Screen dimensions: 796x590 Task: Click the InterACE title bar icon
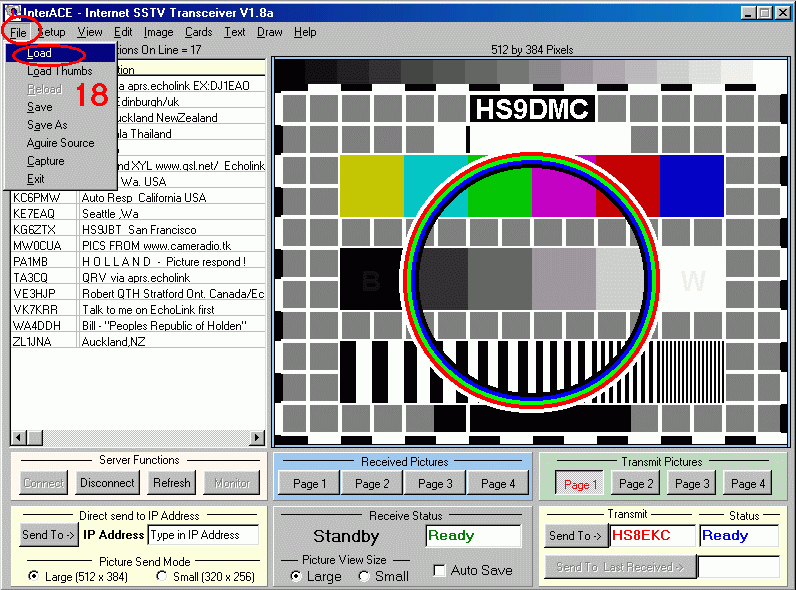coord(12,12)
